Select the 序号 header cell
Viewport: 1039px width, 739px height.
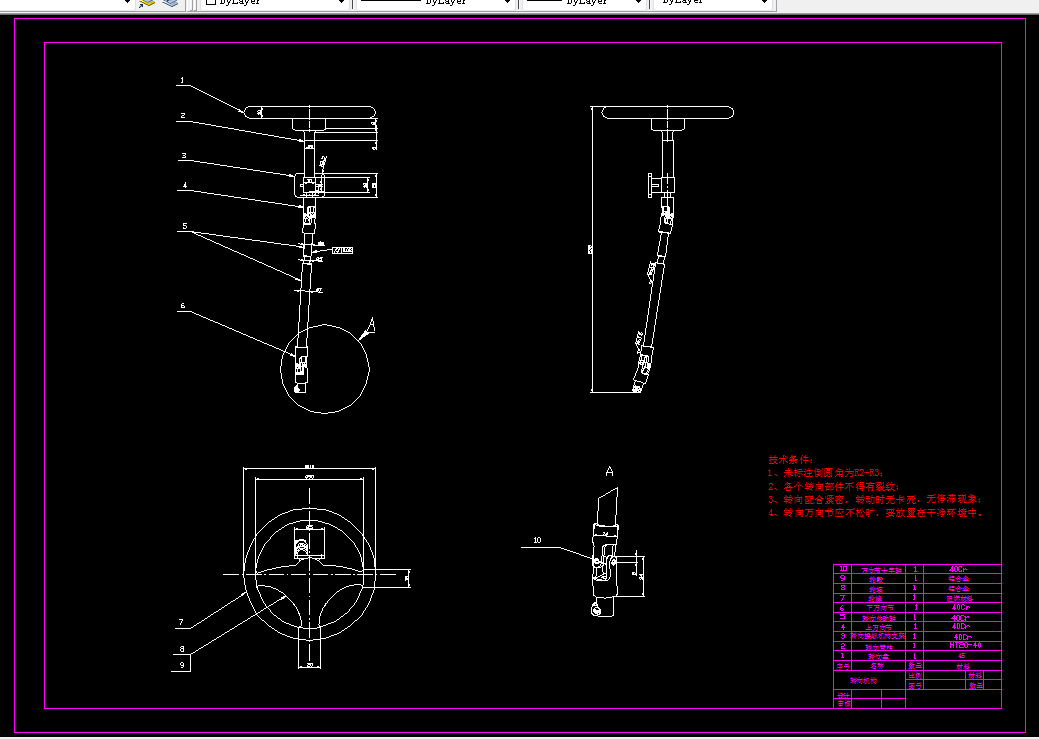[843, 666]
